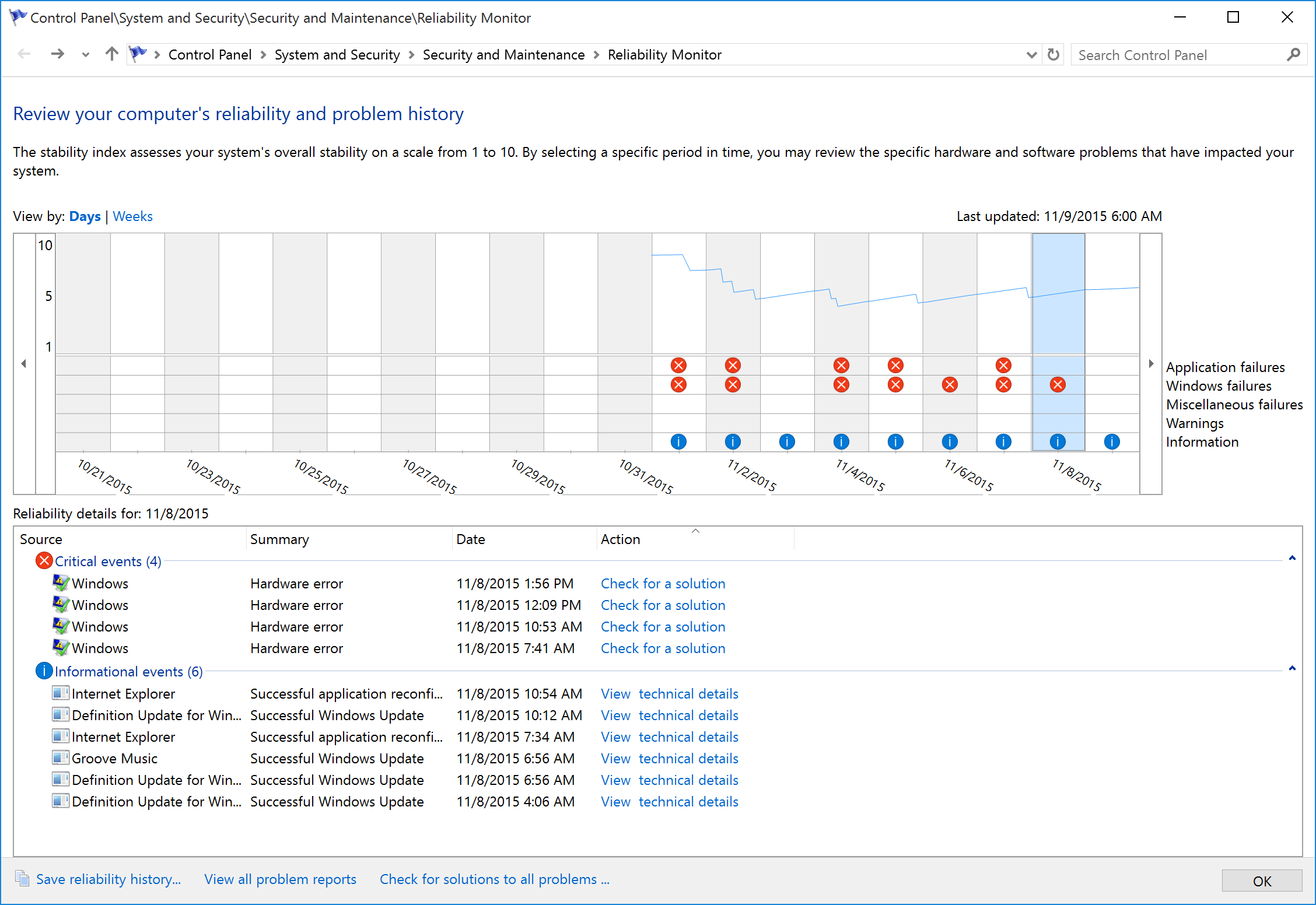Check for a solution for 10:53 AM error

(x=663, y=627)
